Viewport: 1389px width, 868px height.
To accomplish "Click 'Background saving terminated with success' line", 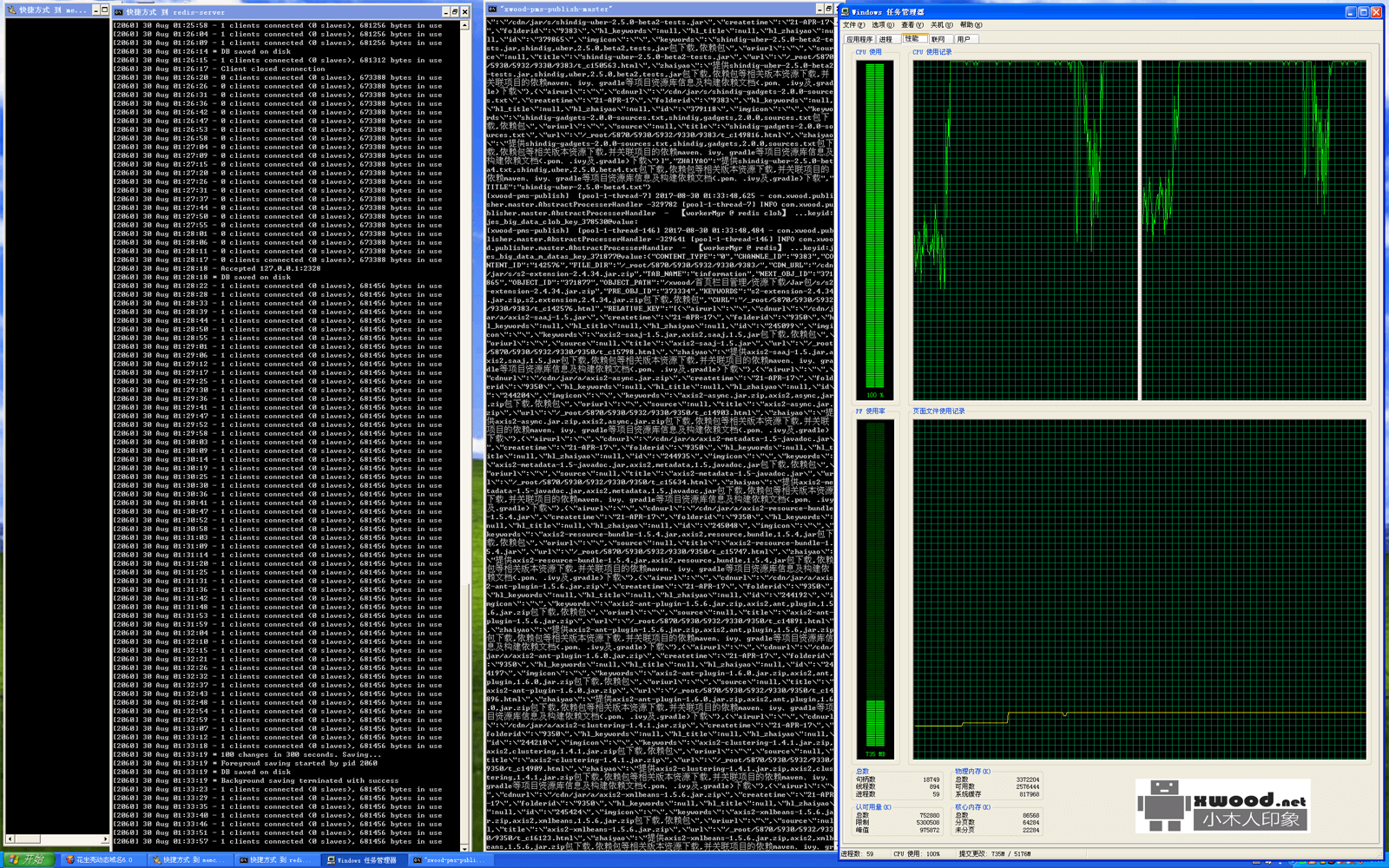I will coord(256,780).
